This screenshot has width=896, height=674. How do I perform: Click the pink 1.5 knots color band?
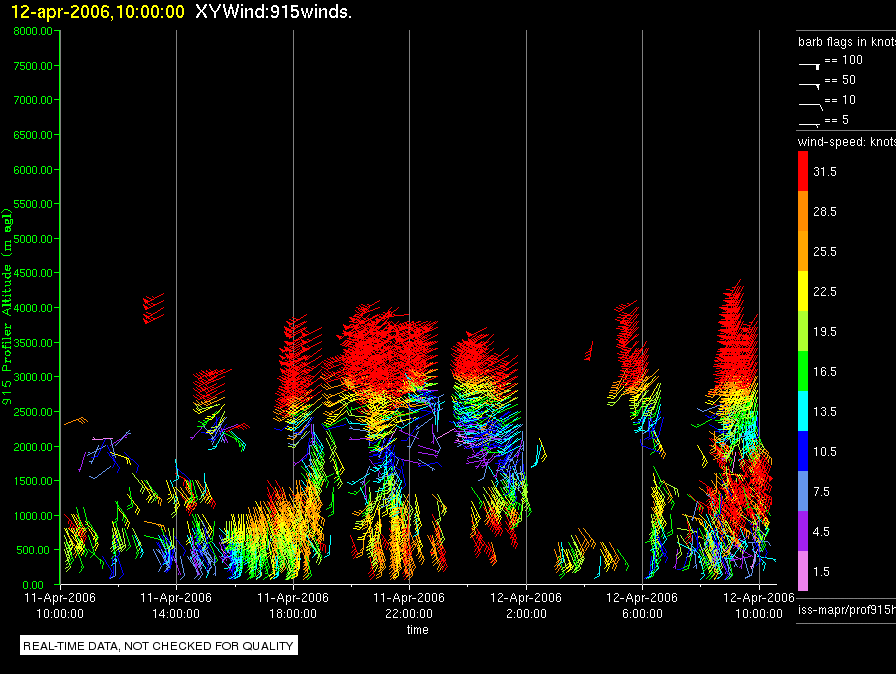click(803, 571)
